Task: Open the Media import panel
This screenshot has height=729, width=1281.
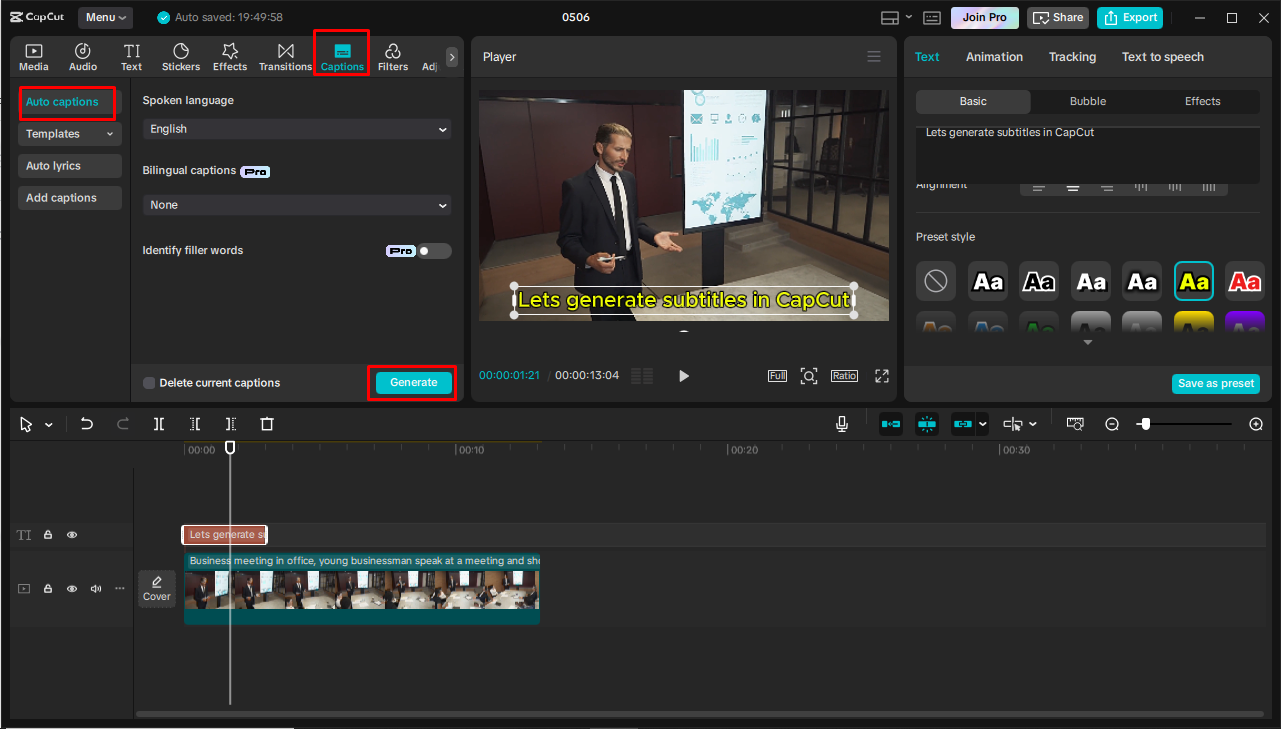Action: tap(33, 55)
